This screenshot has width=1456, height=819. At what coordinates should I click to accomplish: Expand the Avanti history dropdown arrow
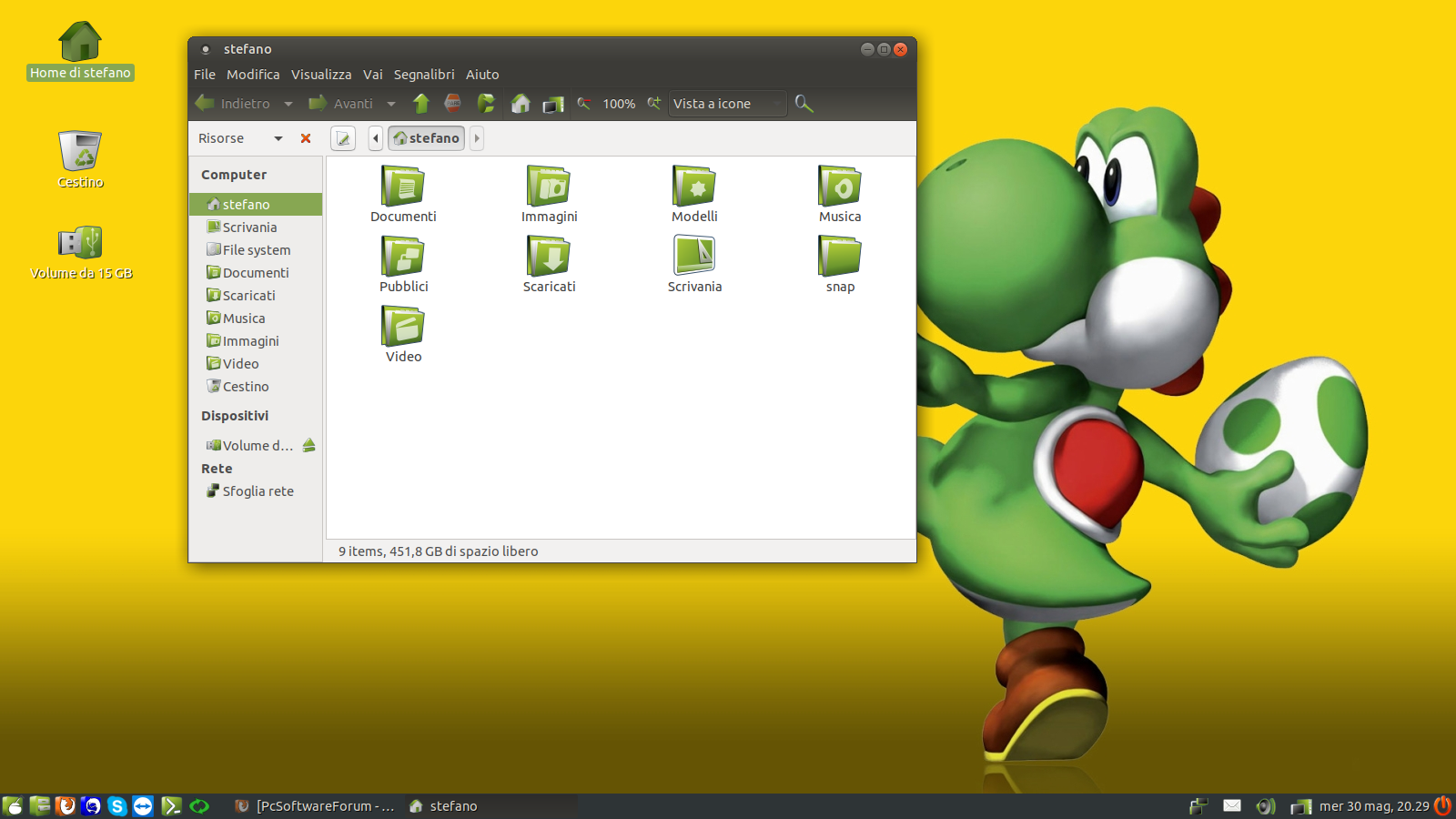click(391, 104)
